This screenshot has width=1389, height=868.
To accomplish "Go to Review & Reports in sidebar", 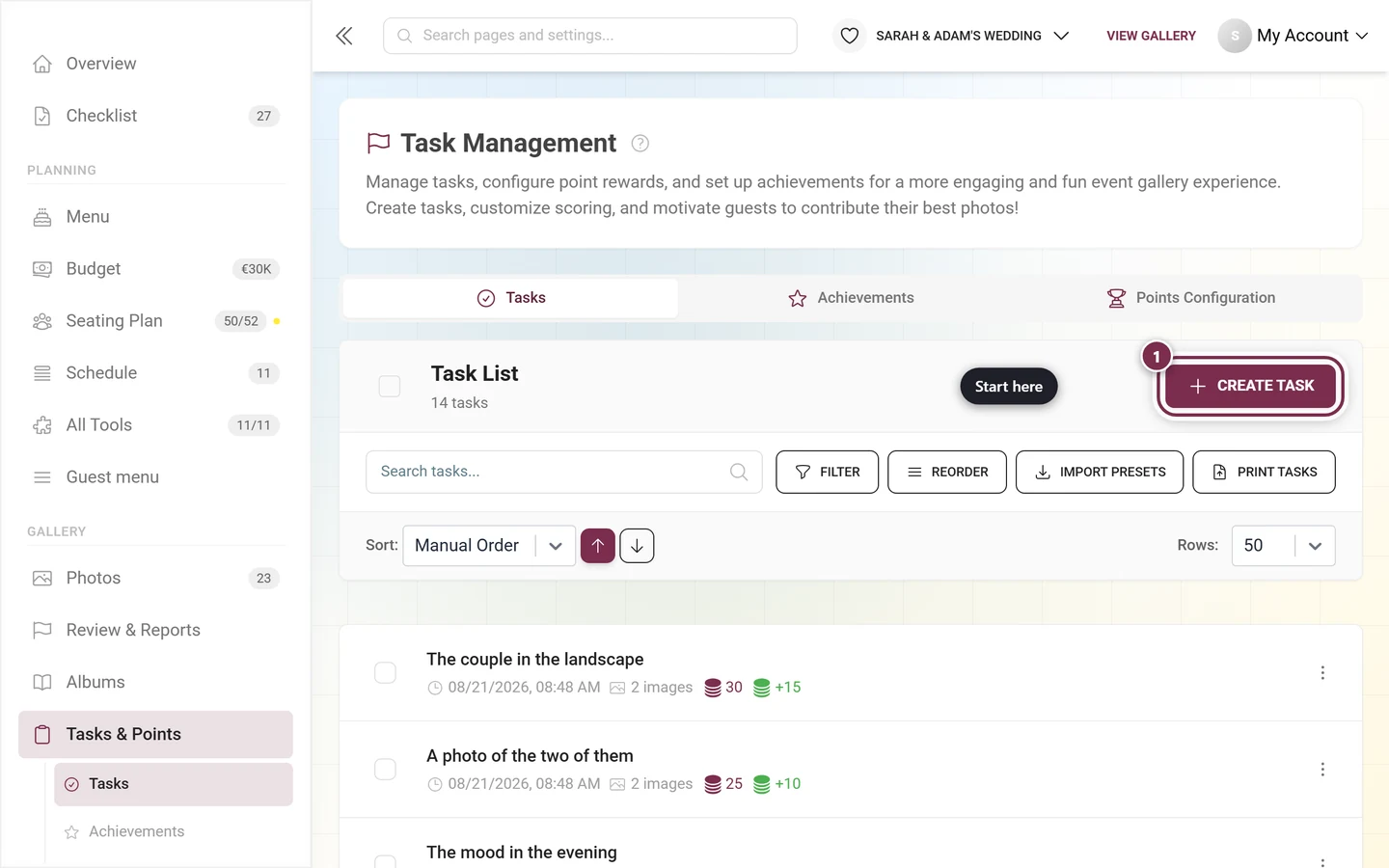I will coord(155,631).
